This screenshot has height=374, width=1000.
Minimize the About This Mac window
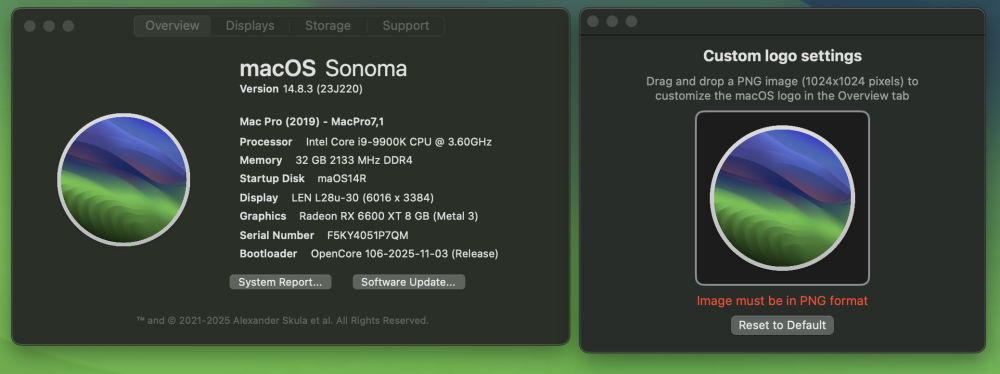tap(49, 26)
